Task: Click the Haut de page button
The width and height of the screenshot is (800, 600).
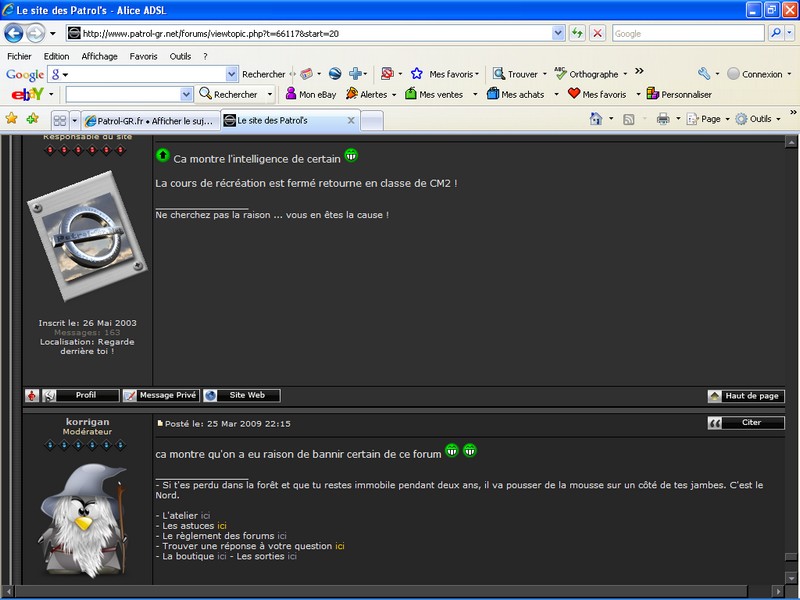Action: pyautogui.click(x=746, y=396)
